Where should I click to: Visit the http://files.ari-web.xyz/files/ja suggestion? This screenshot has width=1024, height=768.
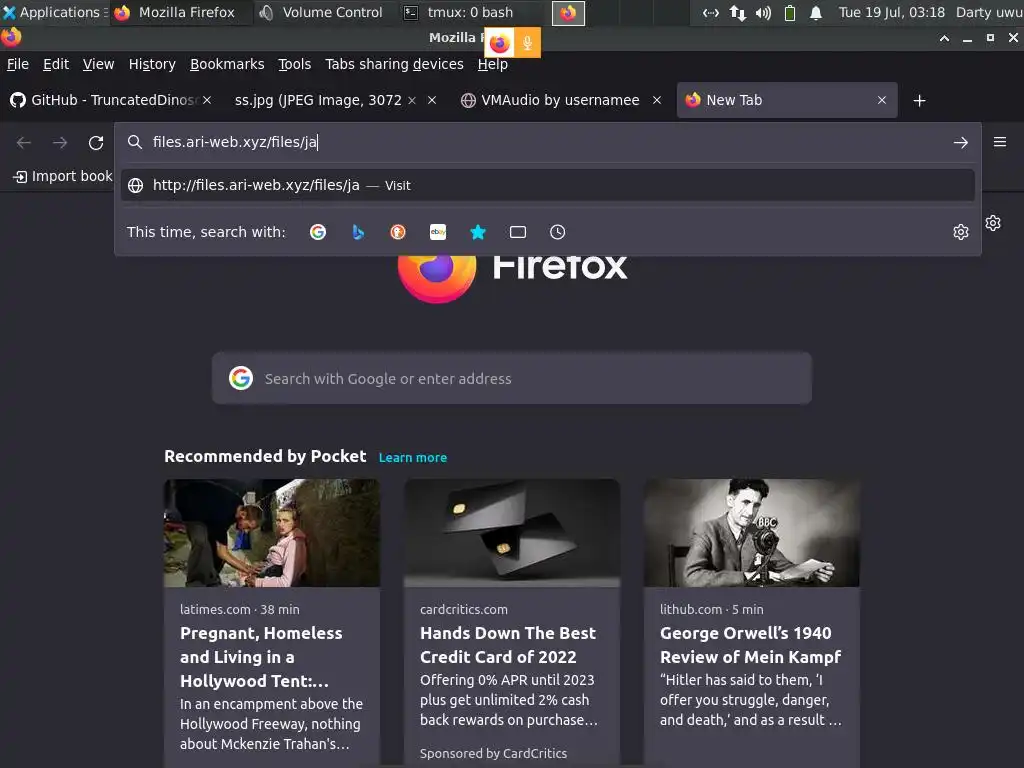pyautogui.click(x=547, y=185)
